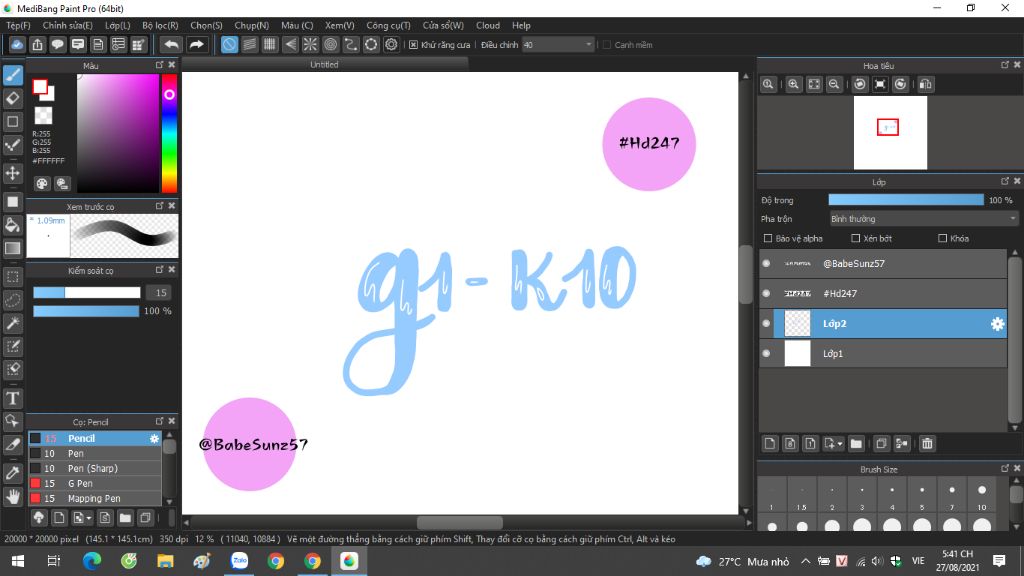1024x576 pixels.
Task: Choose the Magic Wand selection tool
Action: click(13, 323)
